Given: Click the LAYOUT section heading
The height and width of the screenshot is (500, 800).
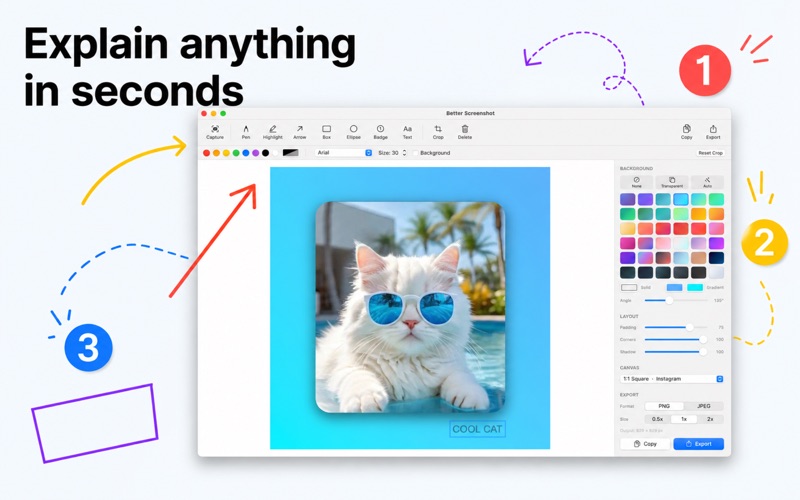Looking at the screenshot, I should click(x=629, y=316).
